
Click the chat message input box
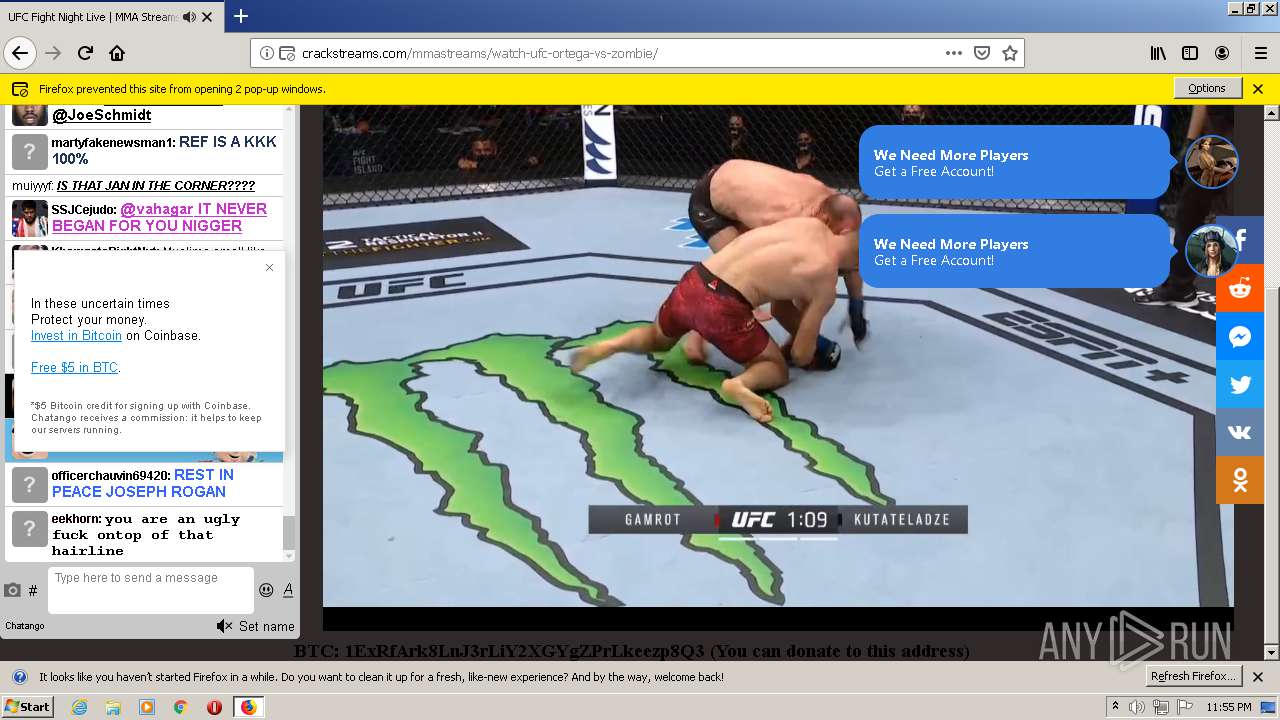pos(151,590)
